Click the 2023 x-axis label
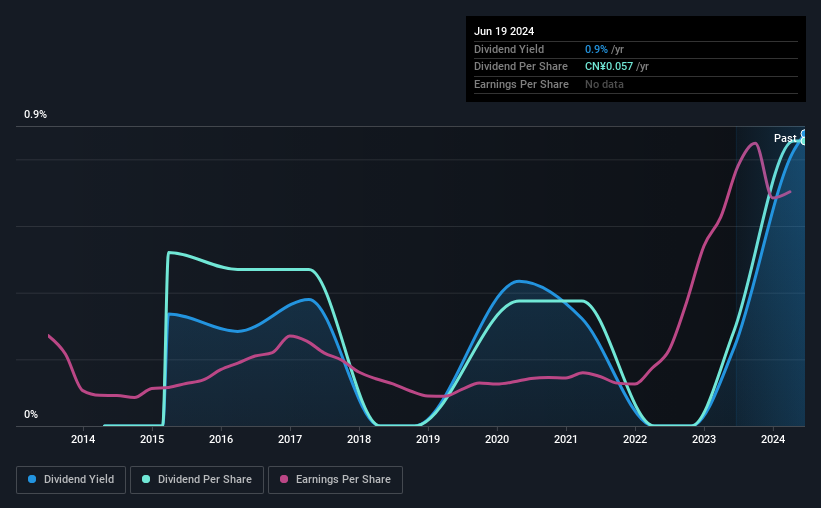821x508 pixels. click(x=704, y=439)
